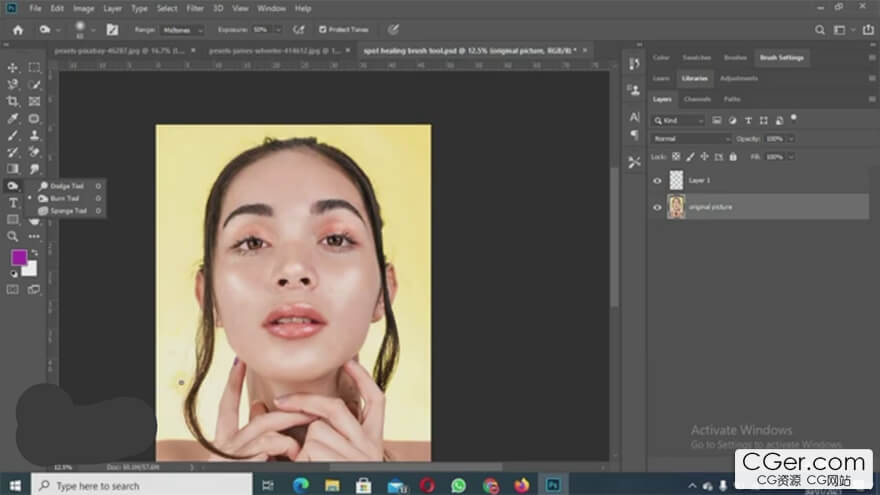880x495 pixels.
Task: Filter layers by type layers icon
Action: (x=748, y=121)
